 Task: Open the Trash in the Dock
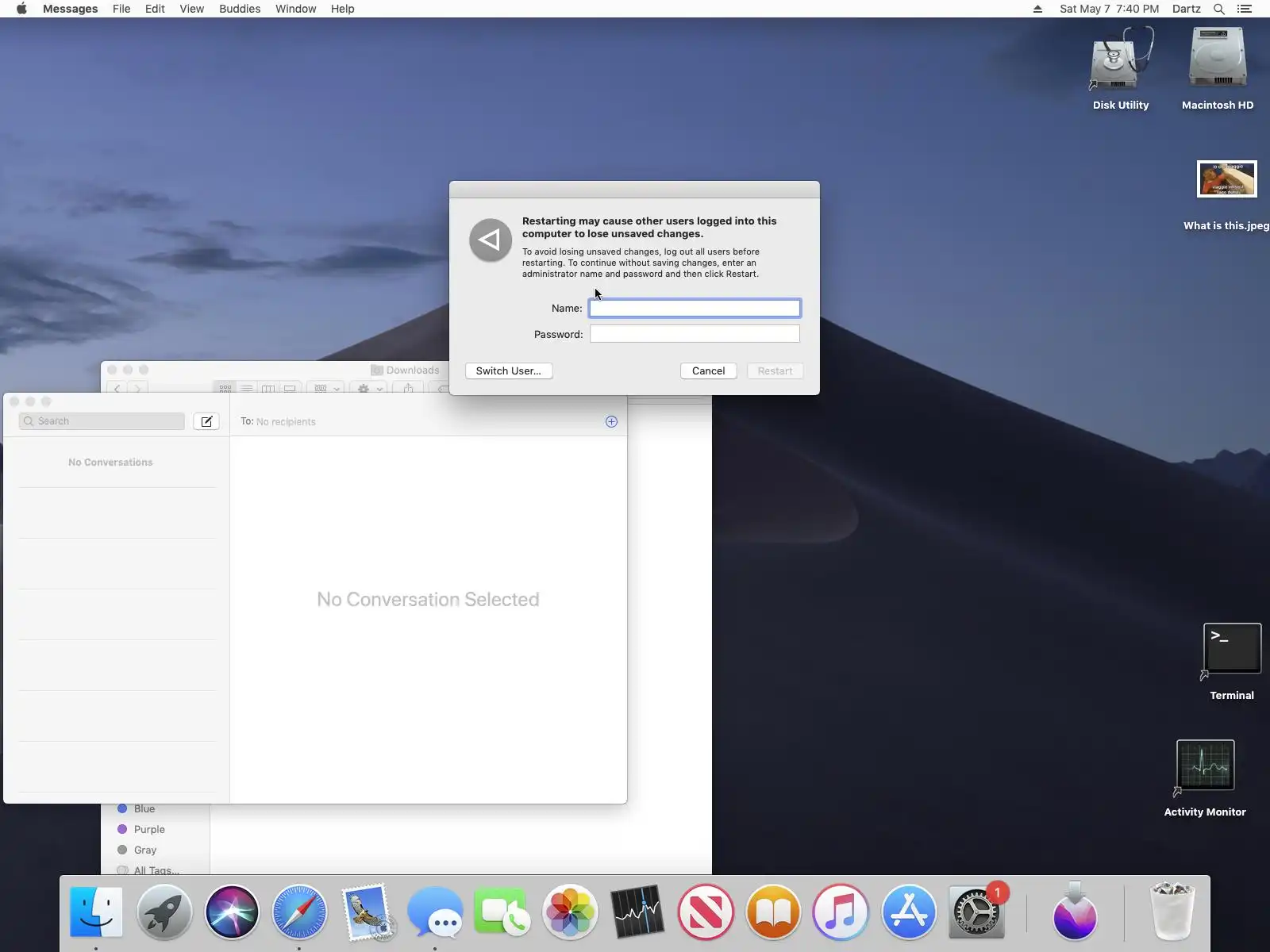point(1172,912)
